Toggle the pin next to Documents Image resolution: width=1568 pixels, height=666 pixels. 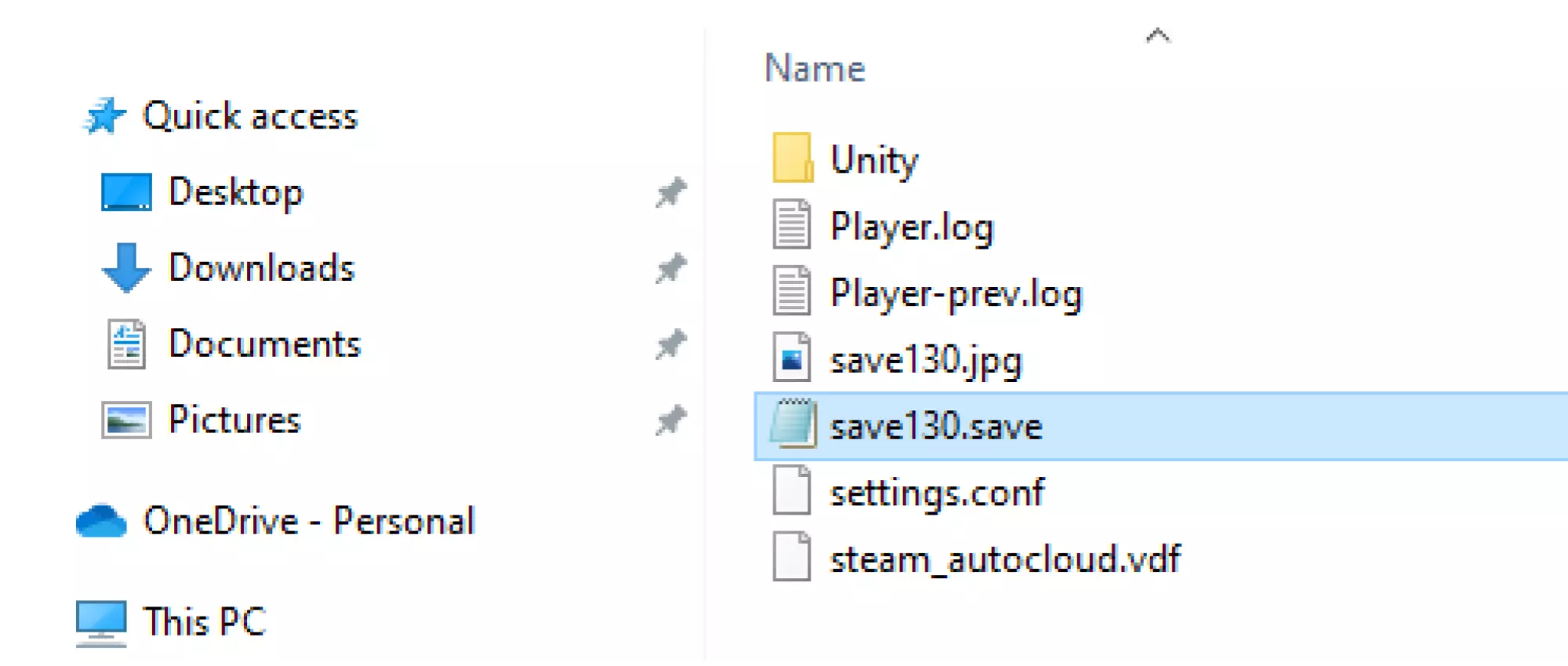click(671, 344)
